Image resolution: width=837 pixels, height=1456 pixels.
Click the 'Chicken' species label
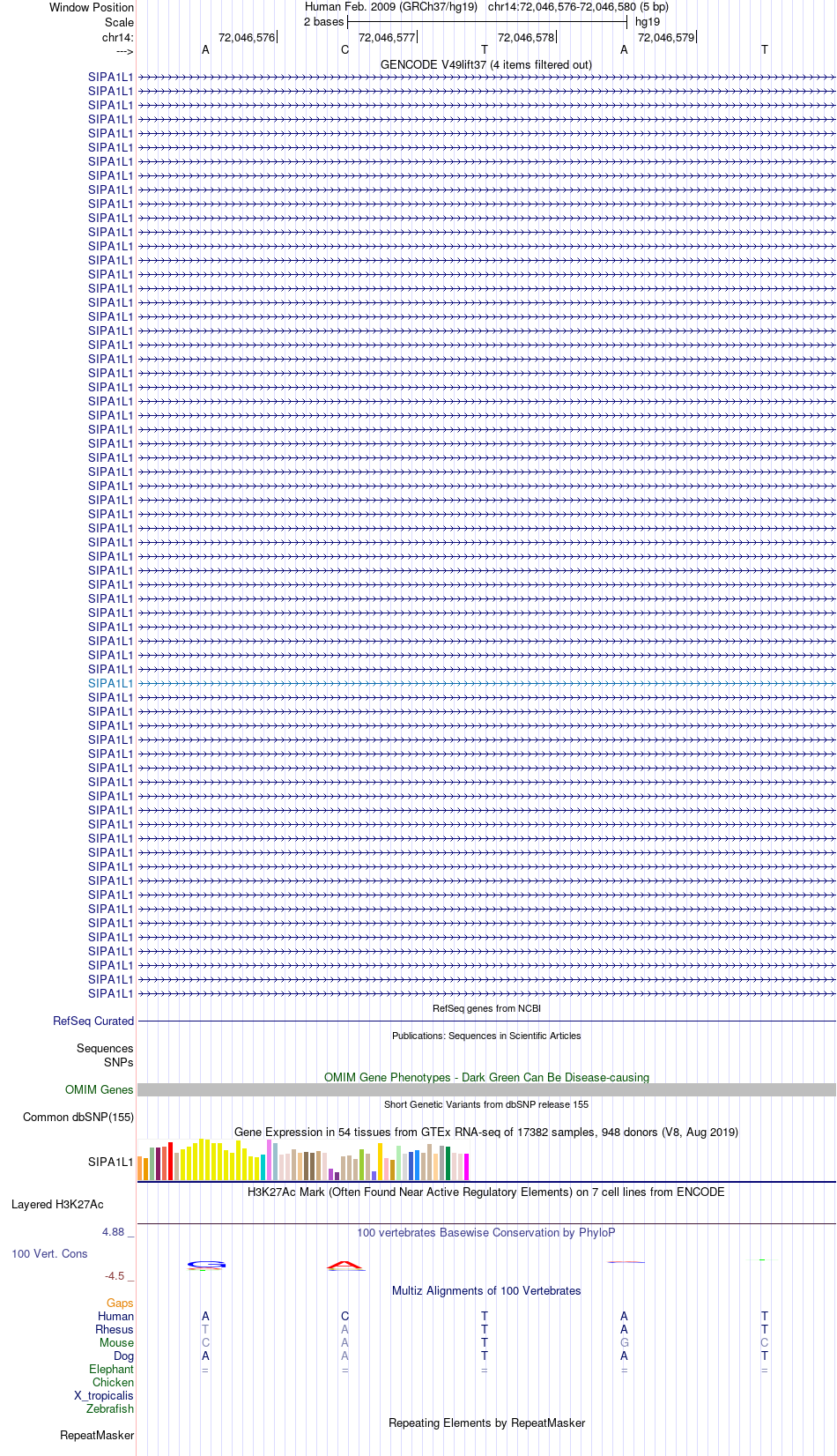(113, 1382)
